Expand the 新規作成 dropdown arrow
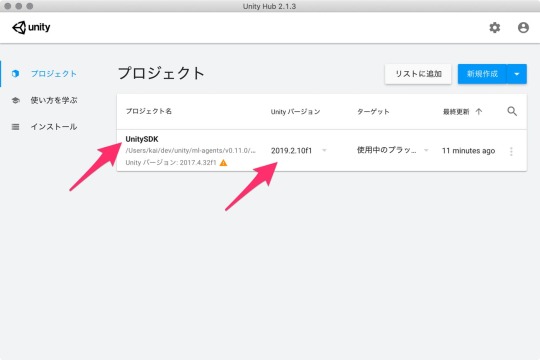 tap(517, 74)
